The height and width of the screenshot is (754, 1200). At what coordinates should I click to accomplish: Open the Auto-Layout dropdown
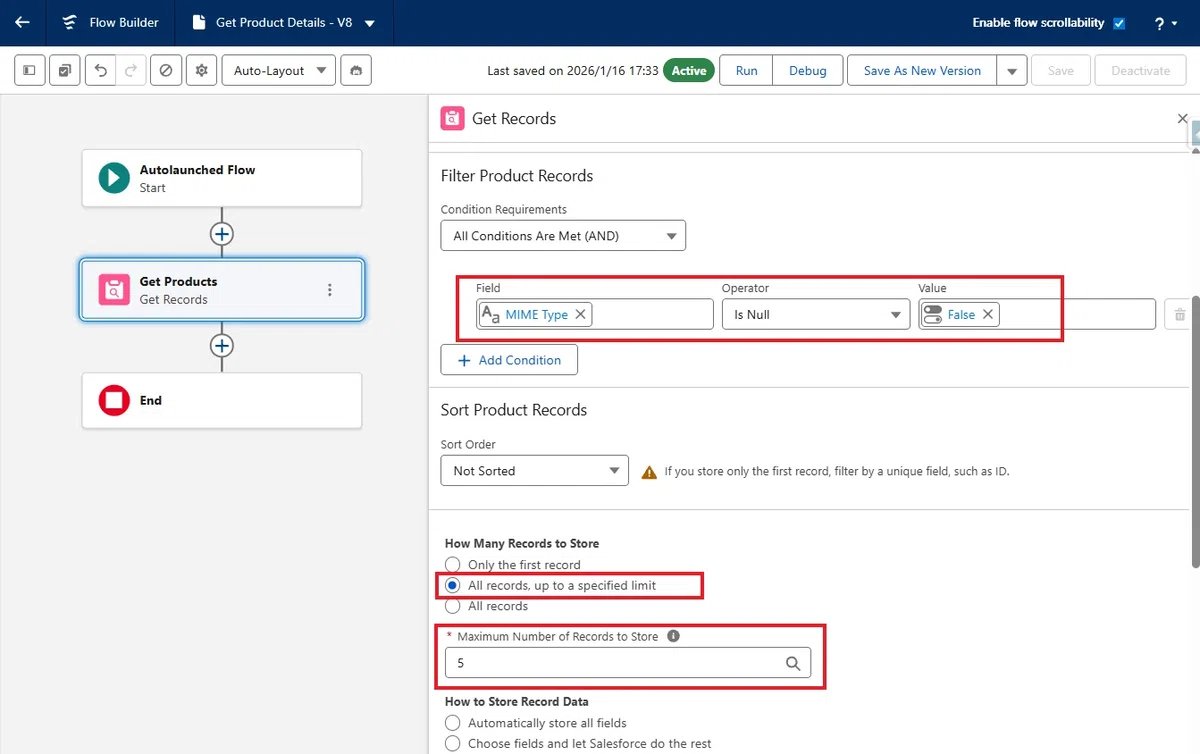279,71
